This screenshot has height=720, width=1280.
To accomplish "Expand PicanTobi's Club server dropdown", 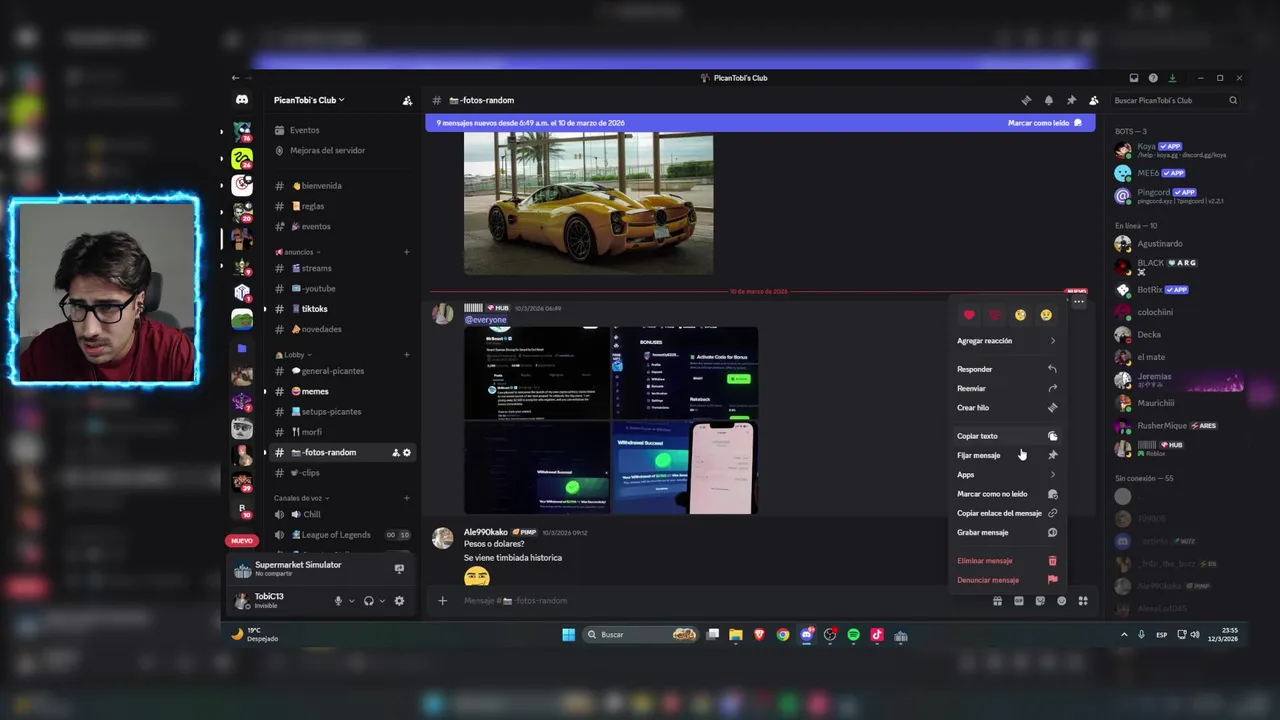I will click(x=309, y=100).
